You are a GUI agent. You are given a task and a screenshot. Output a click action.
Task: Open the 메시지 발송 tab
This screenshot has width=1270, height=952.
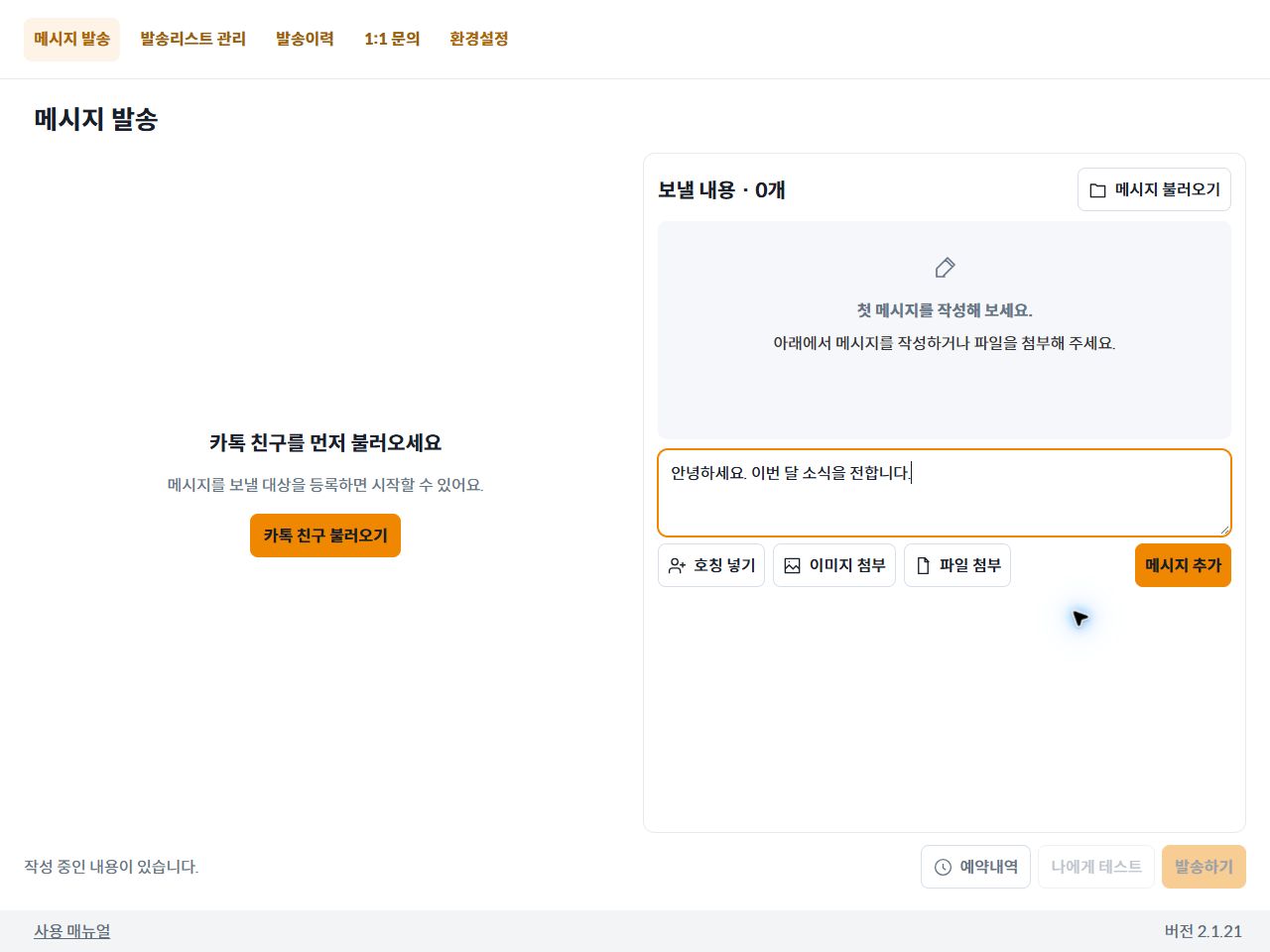click(x=71, y=40)
